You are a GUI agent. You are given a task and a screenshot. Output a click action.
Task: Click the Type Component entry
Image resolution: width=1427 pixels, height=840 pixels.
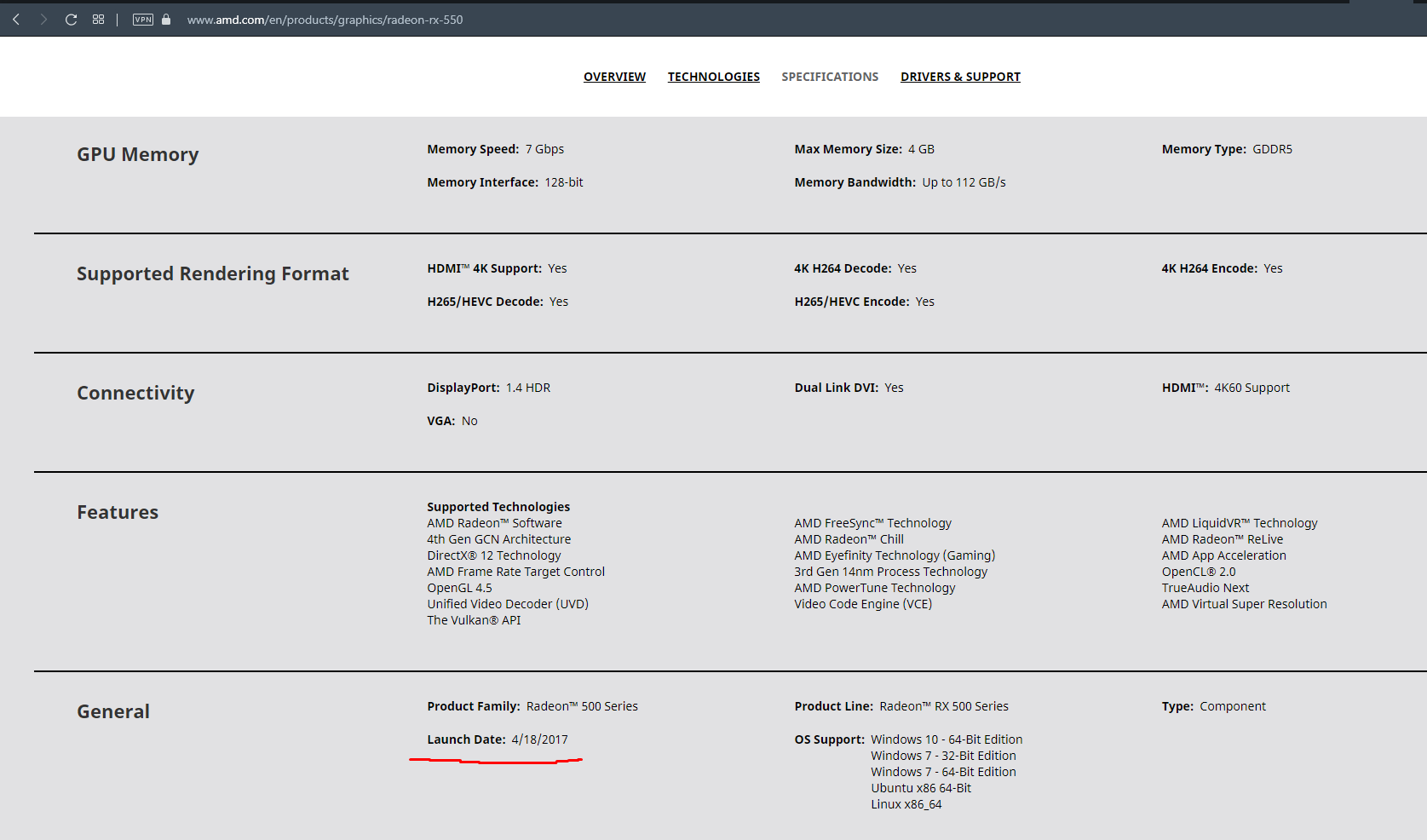(x=1214, y=706)
